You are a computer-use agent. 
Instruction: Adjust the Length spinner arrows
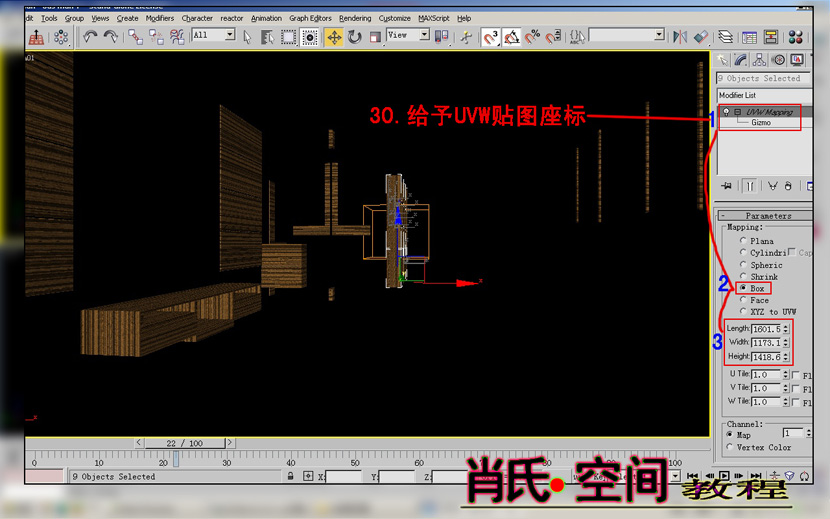pos(786,329)
